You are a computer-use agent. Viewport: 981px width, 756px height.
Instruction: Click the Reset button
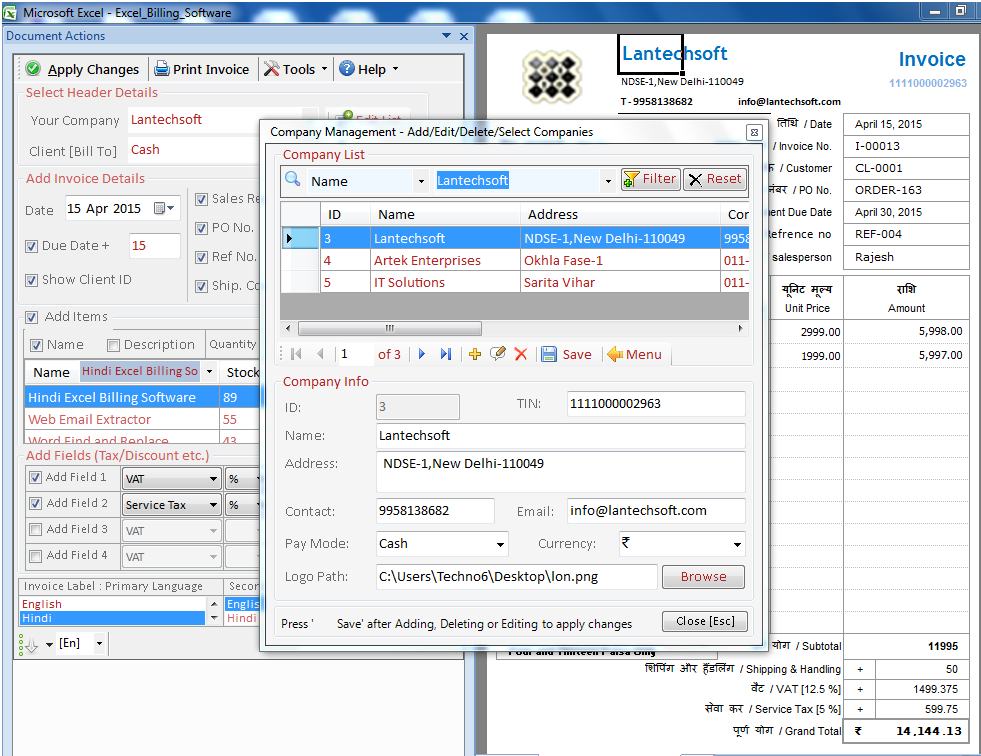coord(715,179)
